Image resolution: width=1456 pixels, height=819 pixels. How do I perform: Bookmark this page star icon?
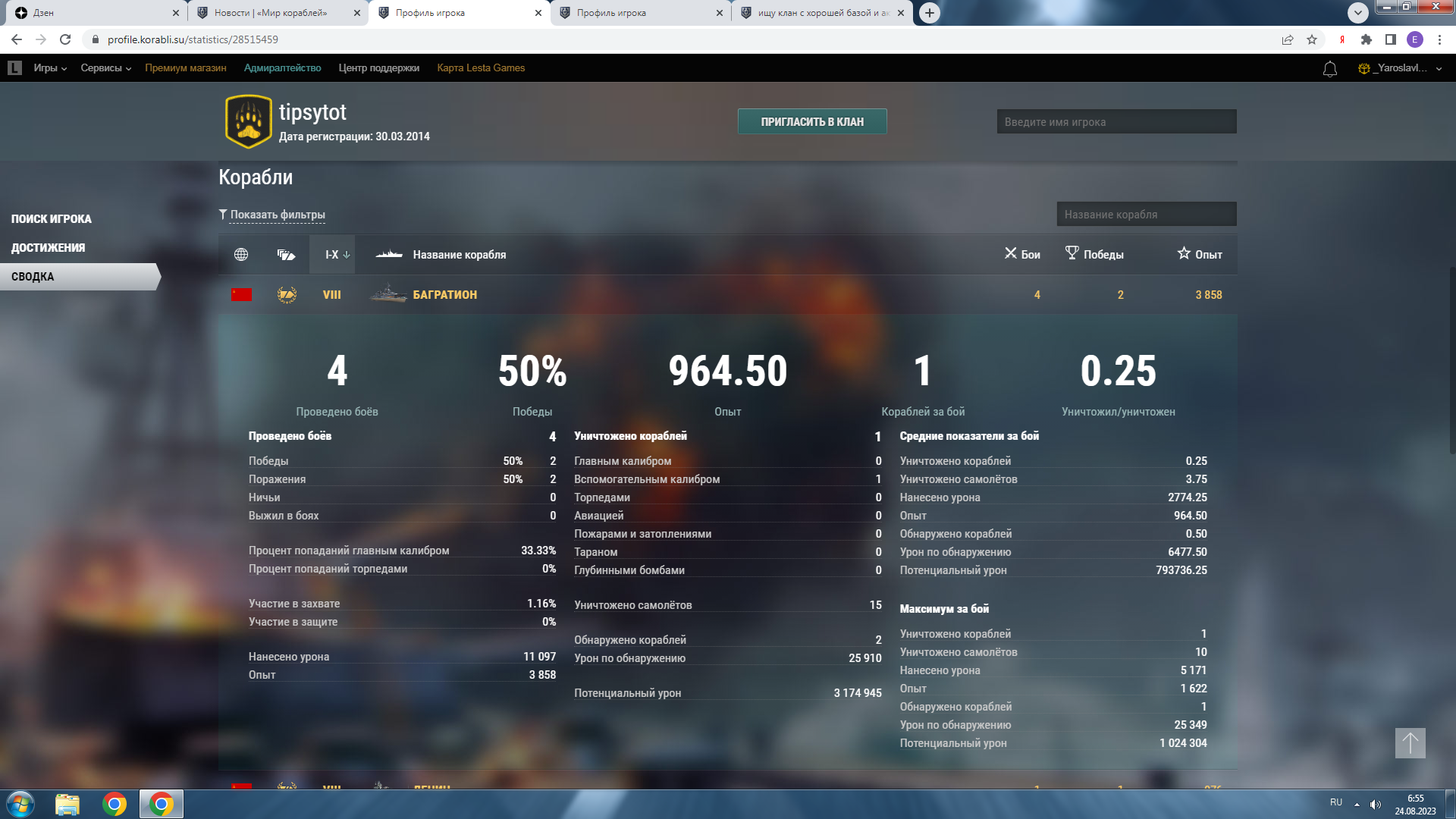(1312, 39)
